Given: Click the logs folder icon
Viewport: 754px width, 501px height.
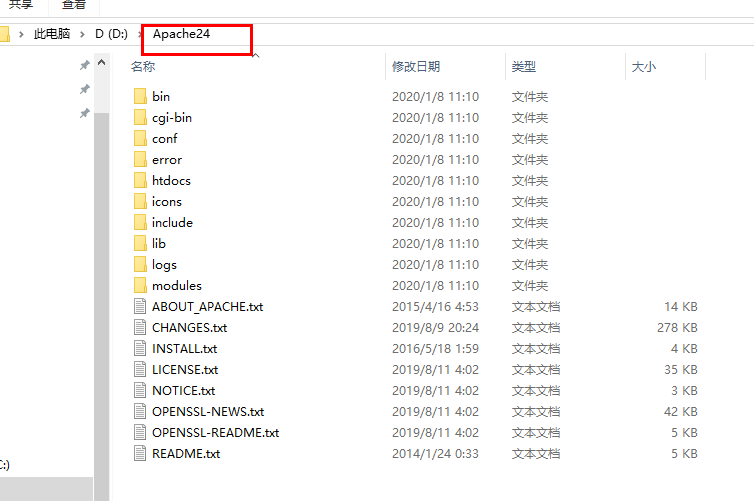Looking at the screenshot, I should coord(140,264).
